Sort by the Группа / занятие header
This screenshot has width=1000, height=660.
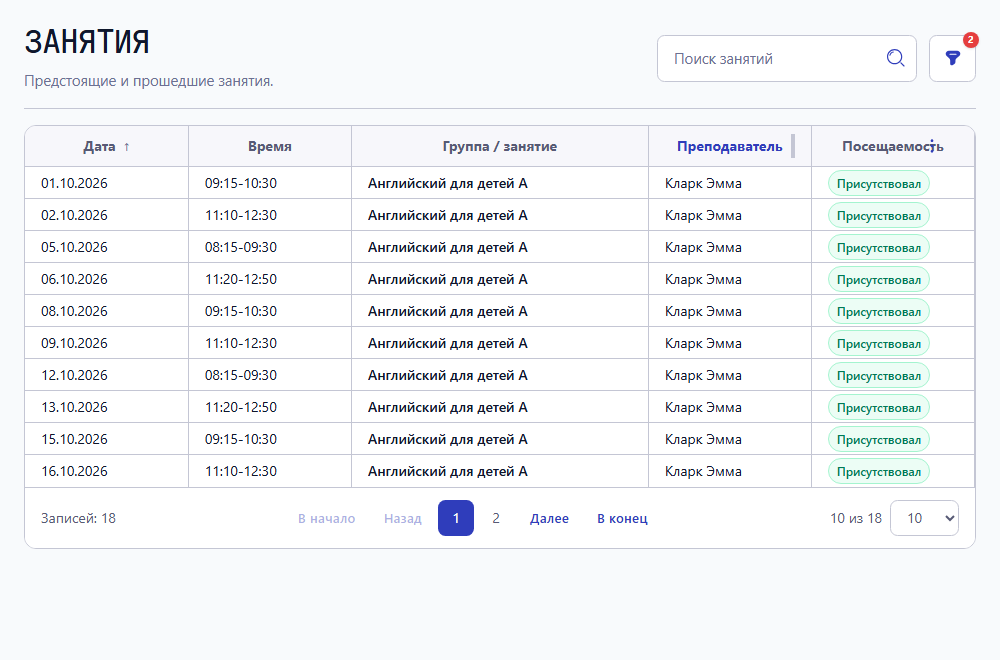pos(499,147)
